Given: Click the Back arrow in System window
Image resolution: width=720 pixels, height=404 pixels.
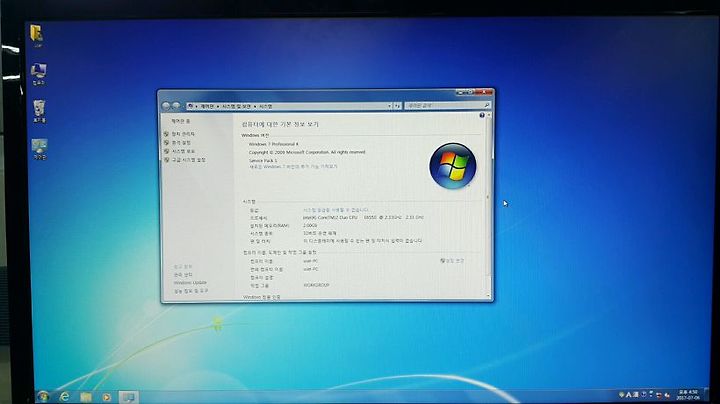Looking at the screenshot, I should (x=166, y=106).
